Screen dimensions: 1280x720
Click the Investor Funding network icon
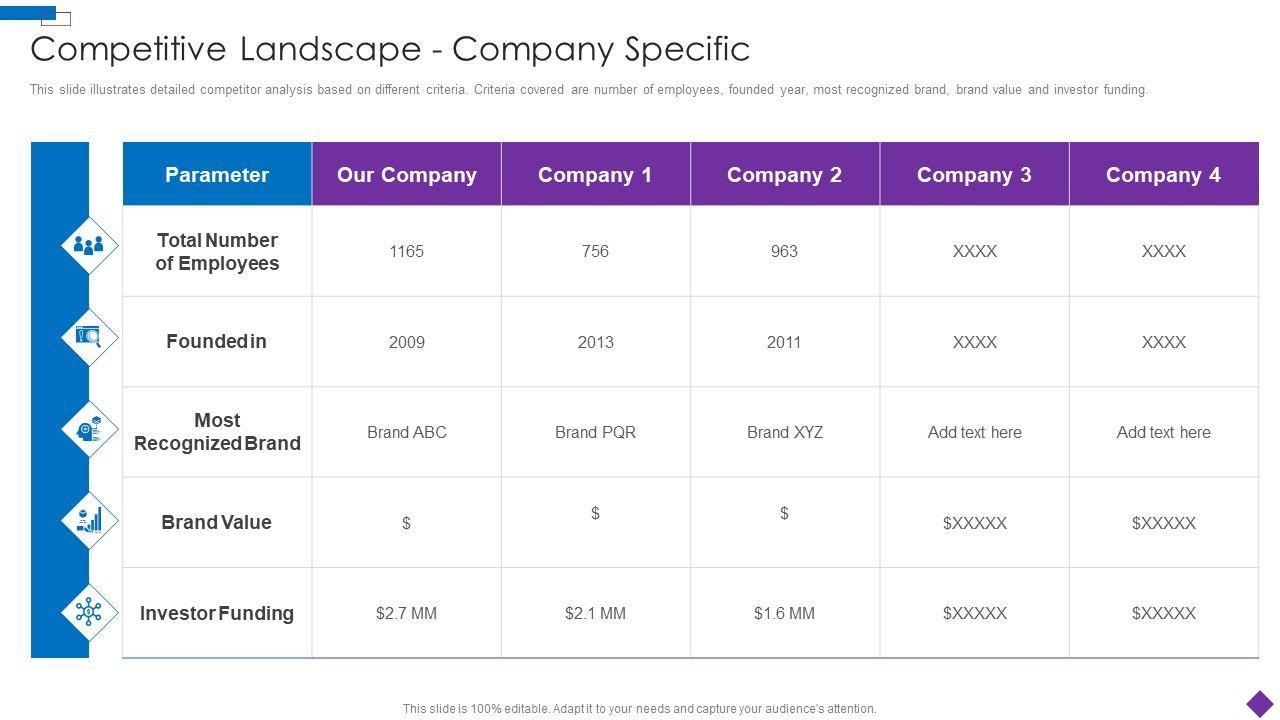click(x=89, y=611)
